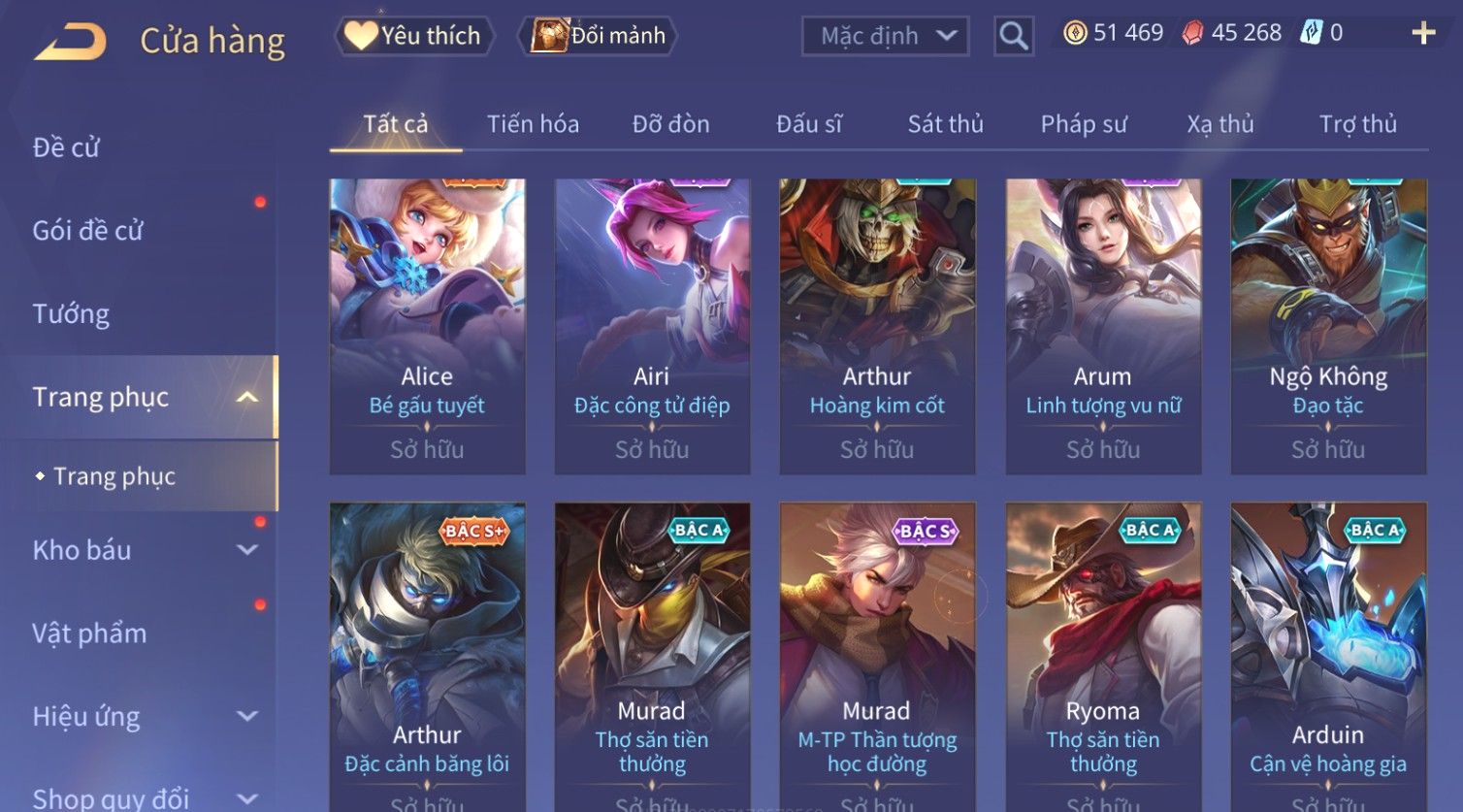Open Yêu thích heart favorites
1463x812 pixels.
tap(414, 36)
